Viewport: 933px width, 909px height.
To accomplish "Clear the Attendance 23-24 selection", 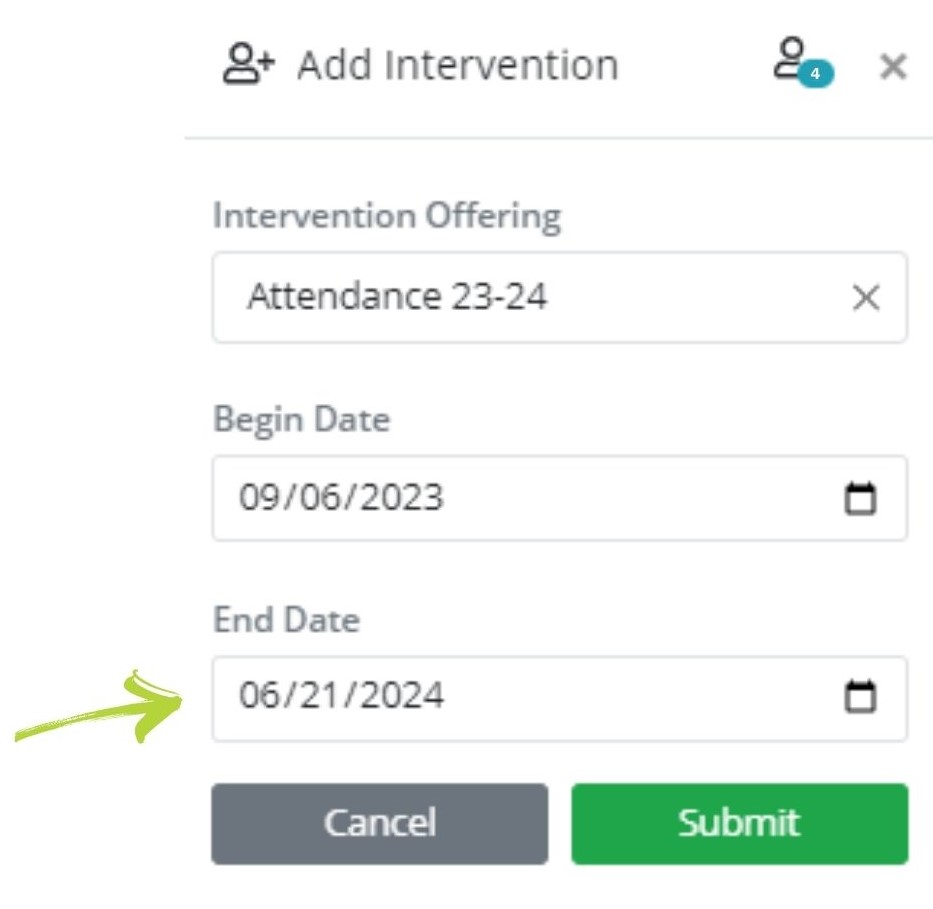I will (x=865, y=298).
